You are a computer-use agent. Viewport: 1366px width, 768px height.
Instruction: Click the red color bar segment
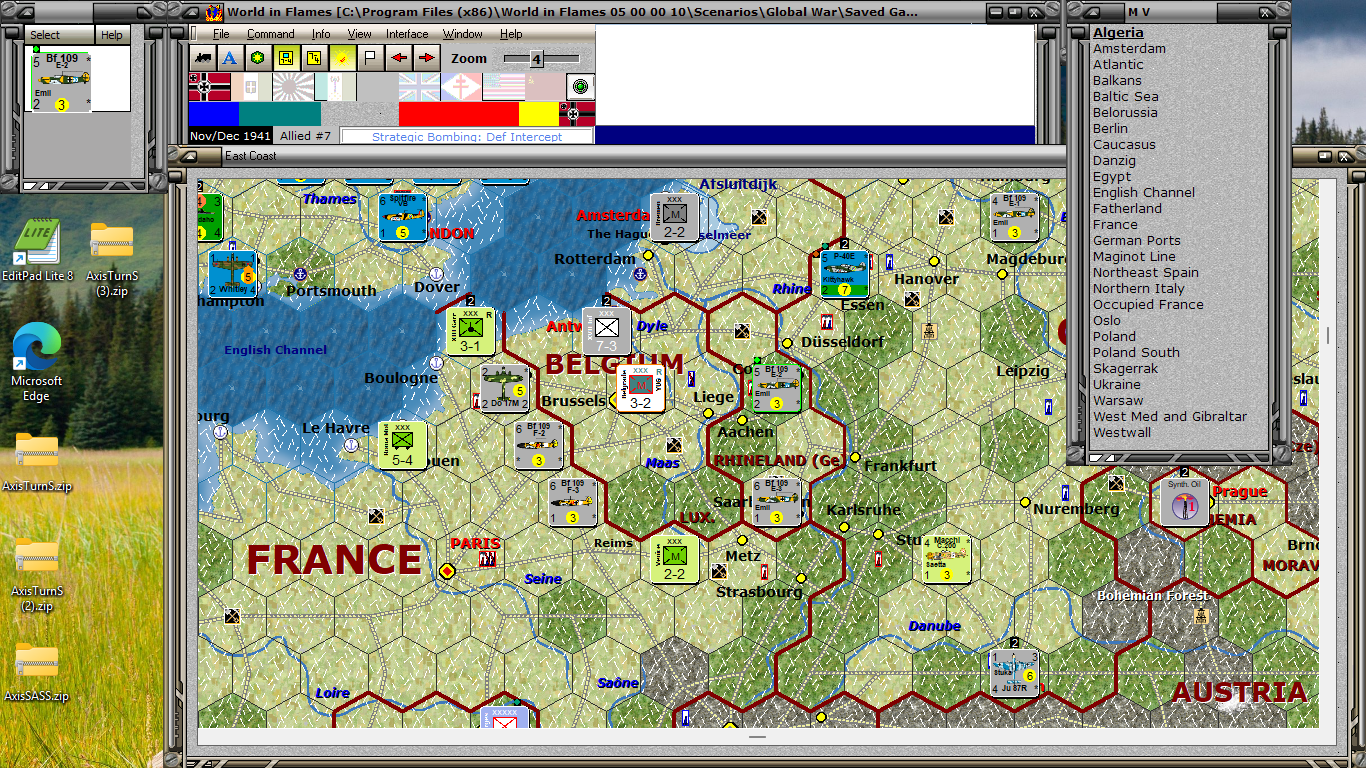tap(458, 113)
